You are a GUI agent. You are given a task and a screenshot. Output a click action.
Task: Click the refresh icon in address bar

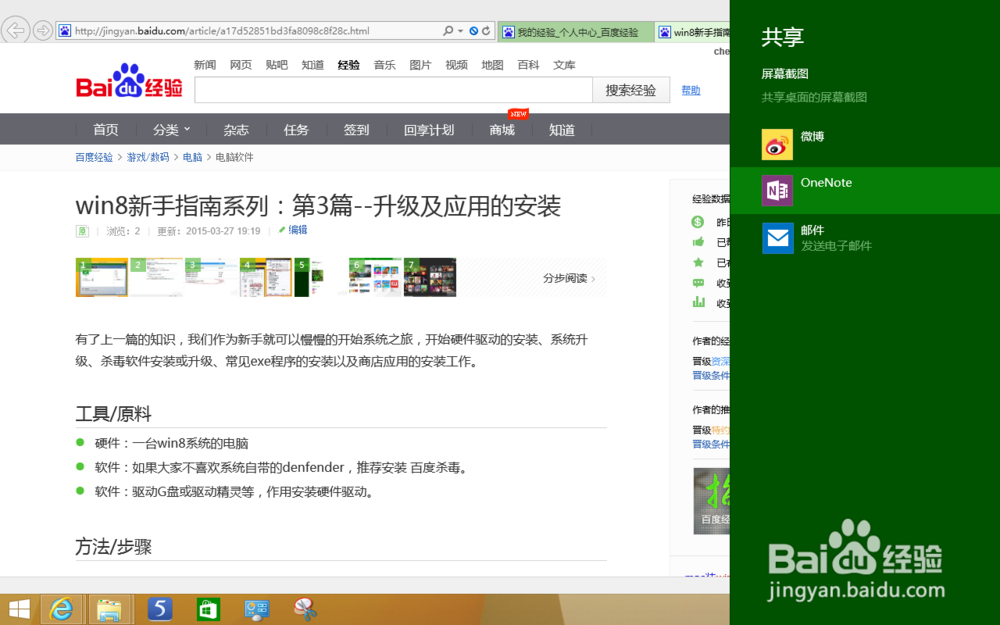[486, 31]
